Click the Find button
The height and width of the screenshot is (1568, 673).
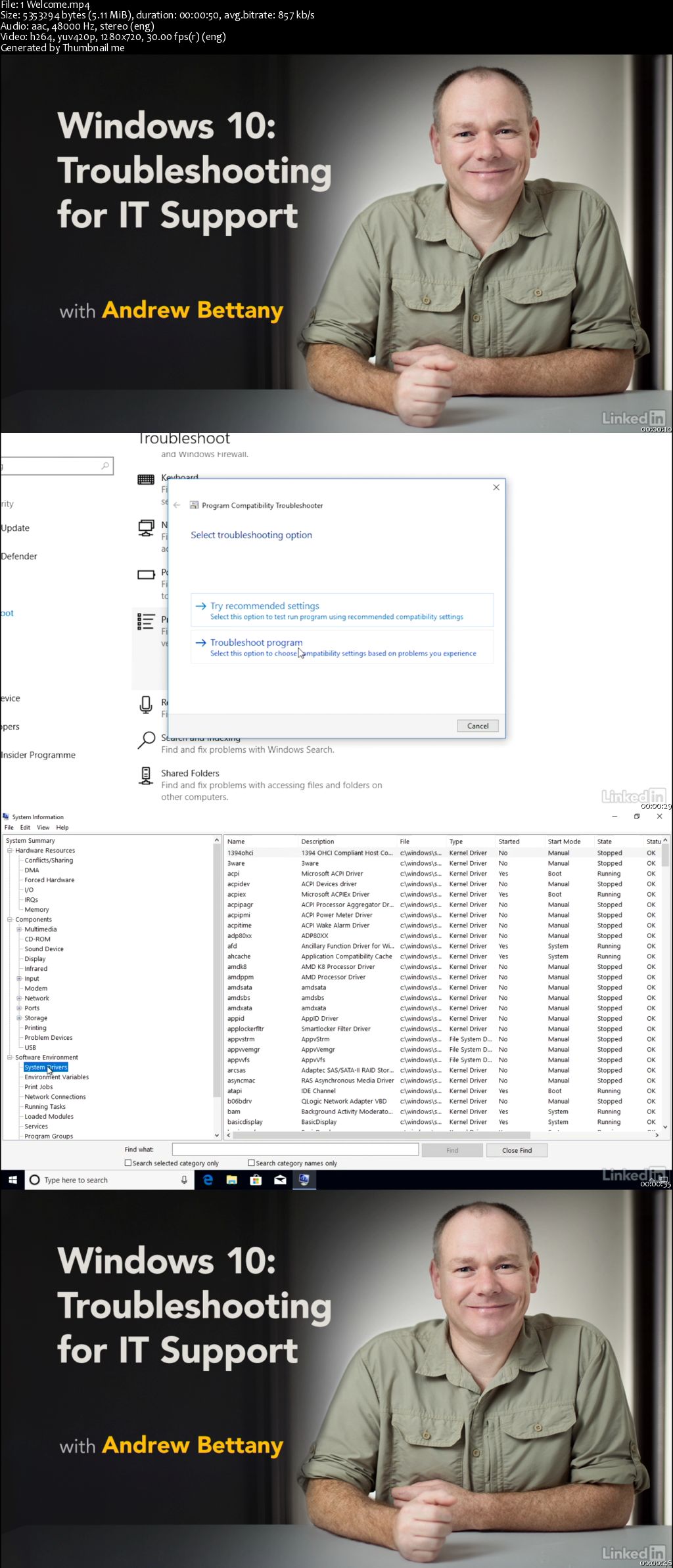[452, 1150]
